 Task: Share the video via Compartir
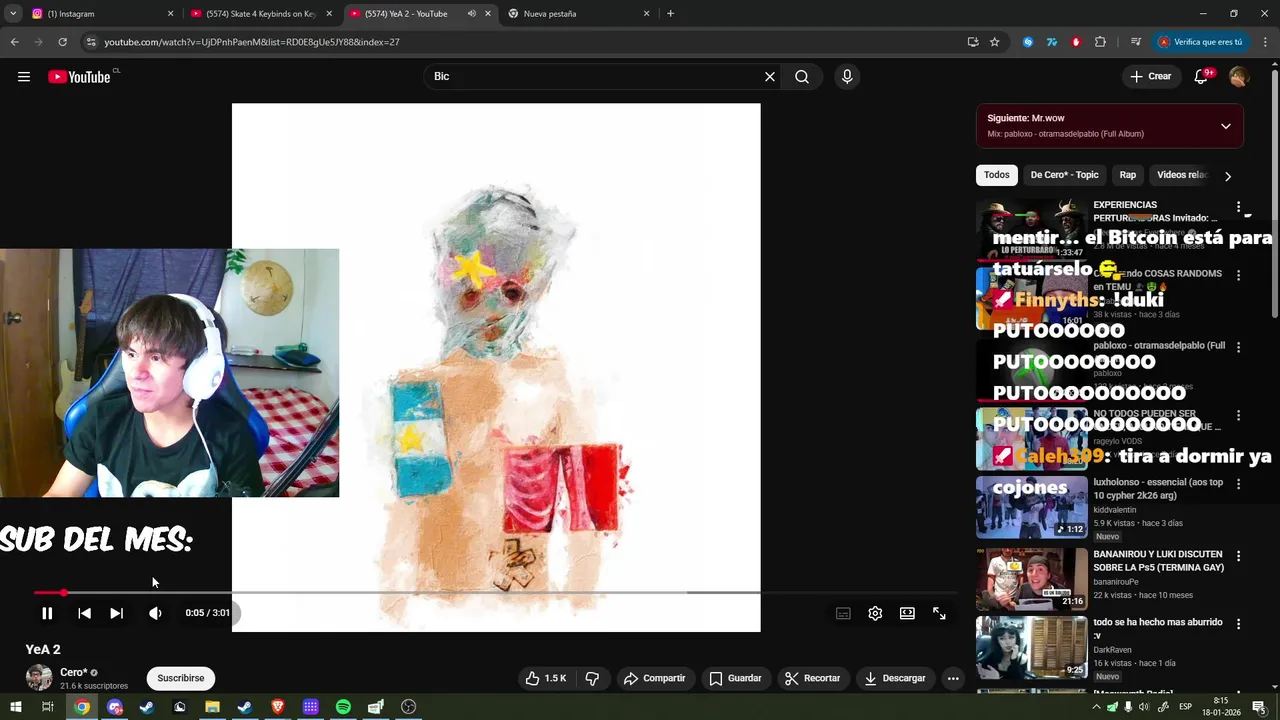pos(654,678)
